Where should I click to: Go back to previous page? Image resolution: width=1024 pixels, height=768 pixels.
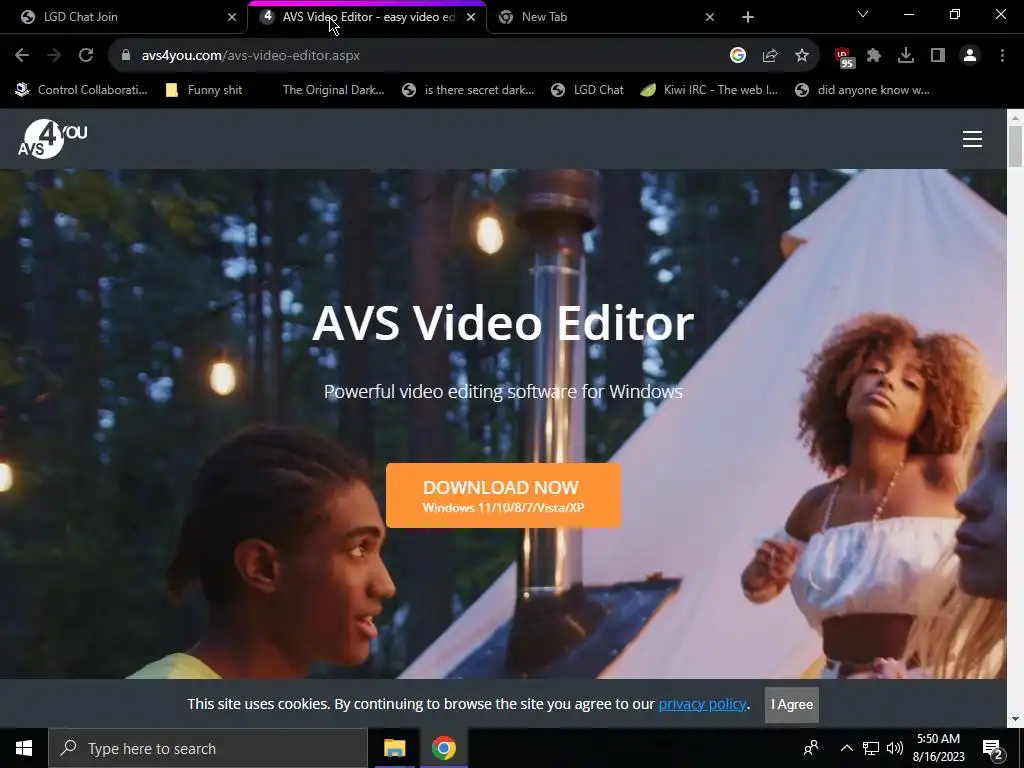[22, 56]
